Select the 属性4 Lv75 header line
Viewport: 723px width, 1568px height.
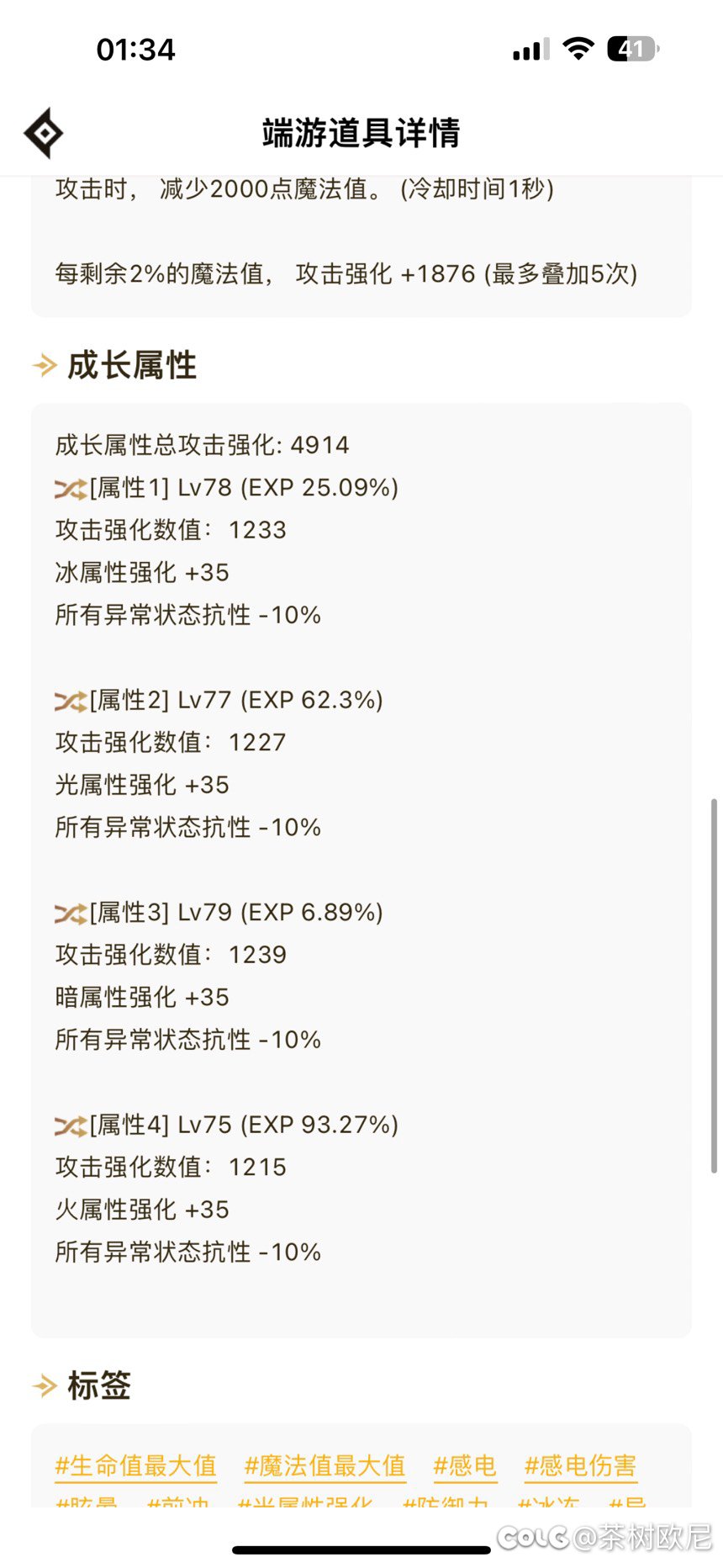(x=227, y=1125)
